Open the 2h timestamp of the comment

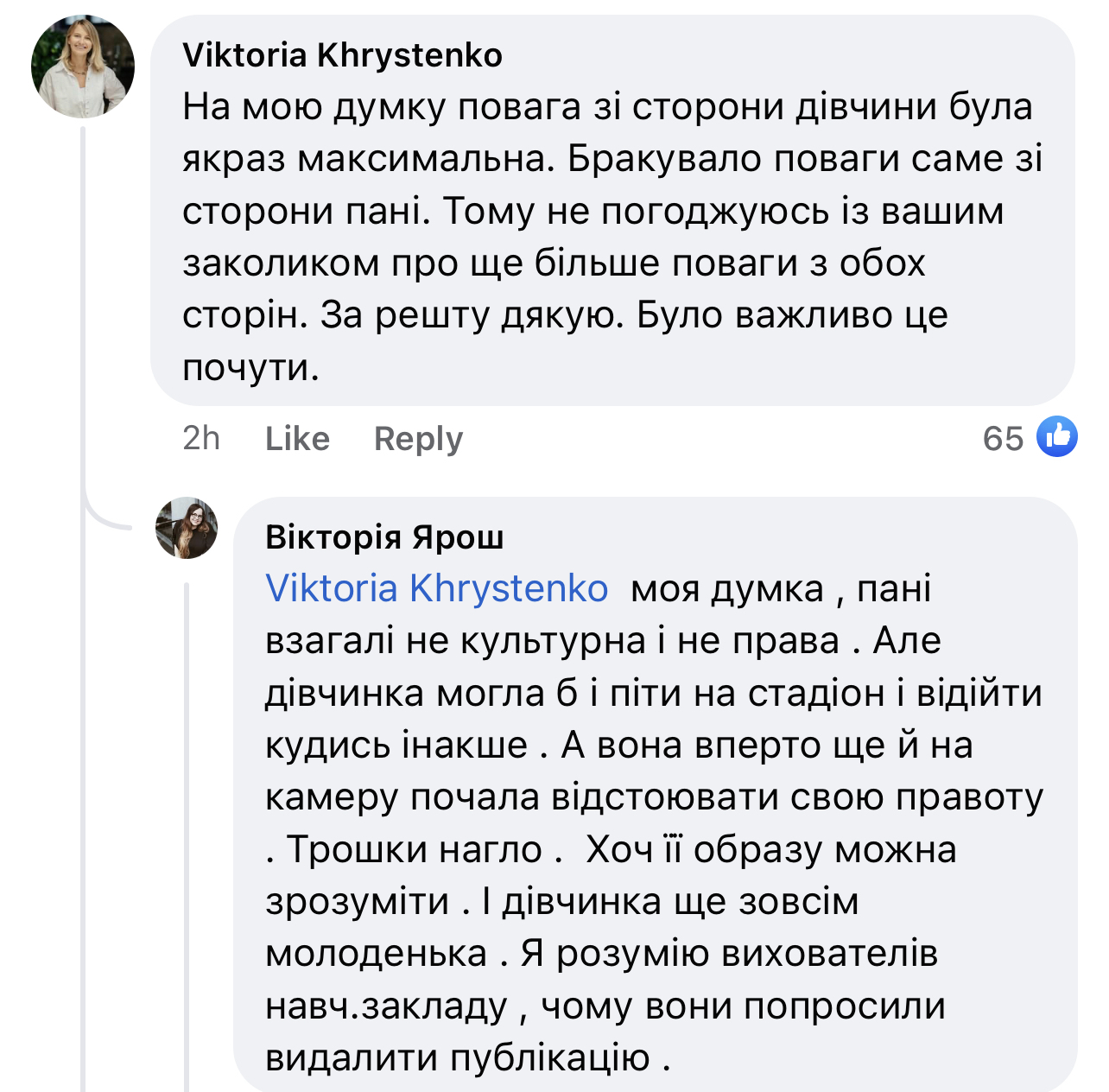[x=201, y=439]
